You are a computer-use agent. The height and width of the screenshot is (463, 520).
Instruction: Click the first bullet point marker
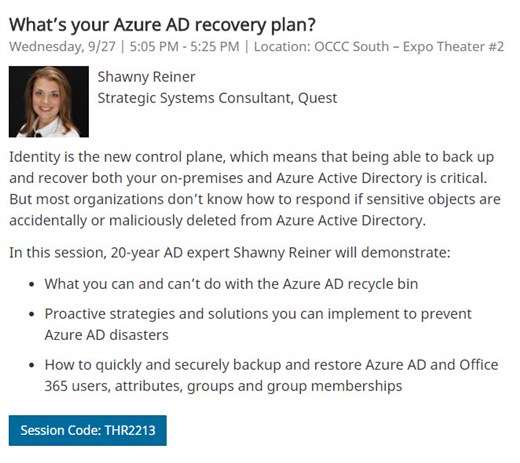(32, 285)
